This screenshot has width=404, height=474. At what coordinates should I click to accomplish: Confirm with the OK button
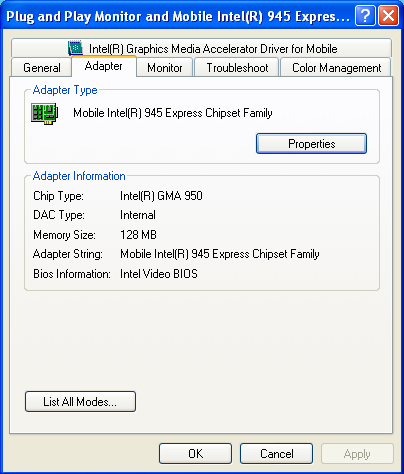(x=195, y=454)
